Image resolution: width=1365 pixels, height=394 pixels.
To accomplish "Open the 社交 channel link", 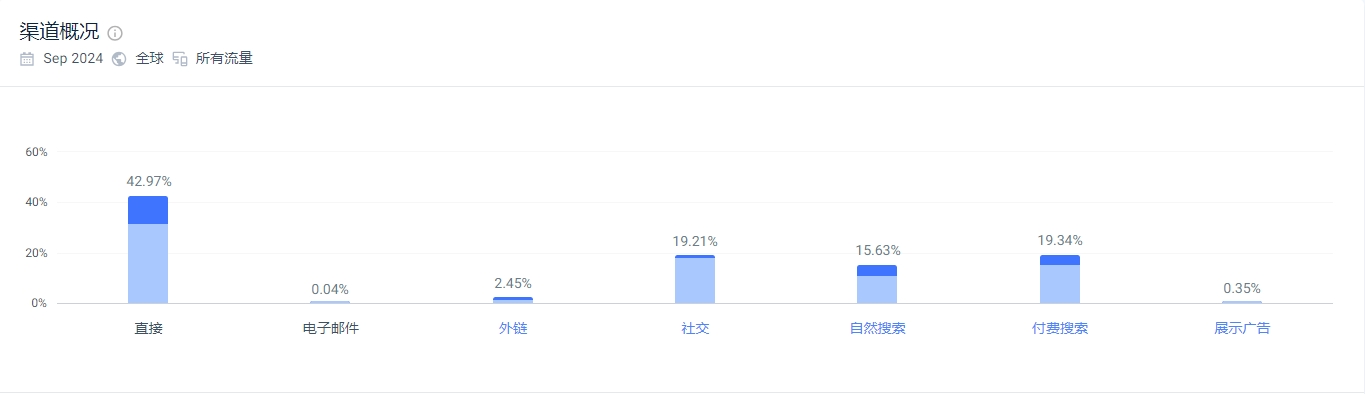I will [695, 328].
